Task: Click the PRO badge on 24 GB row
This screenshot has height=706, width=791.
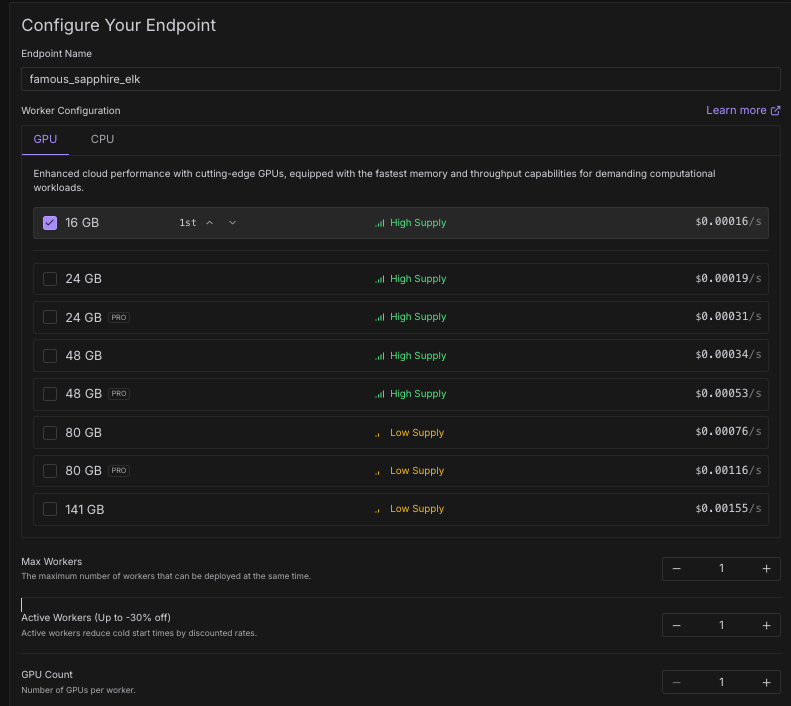Action: [119, 317]
